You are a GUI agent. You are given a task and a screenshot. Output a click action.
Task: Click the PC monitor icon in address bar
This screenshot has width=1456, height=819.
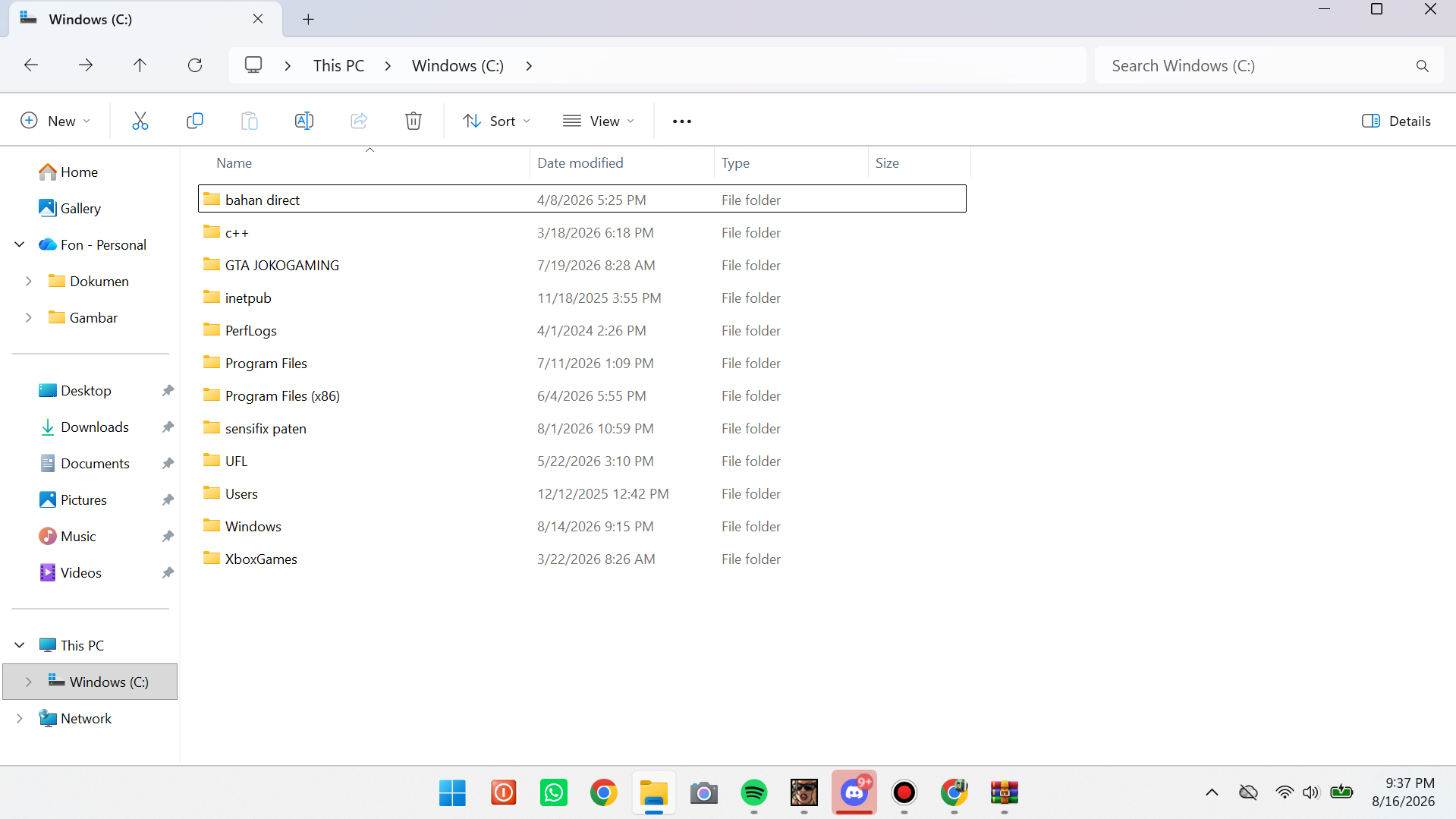pyautogui.click(x=253, y=65)
